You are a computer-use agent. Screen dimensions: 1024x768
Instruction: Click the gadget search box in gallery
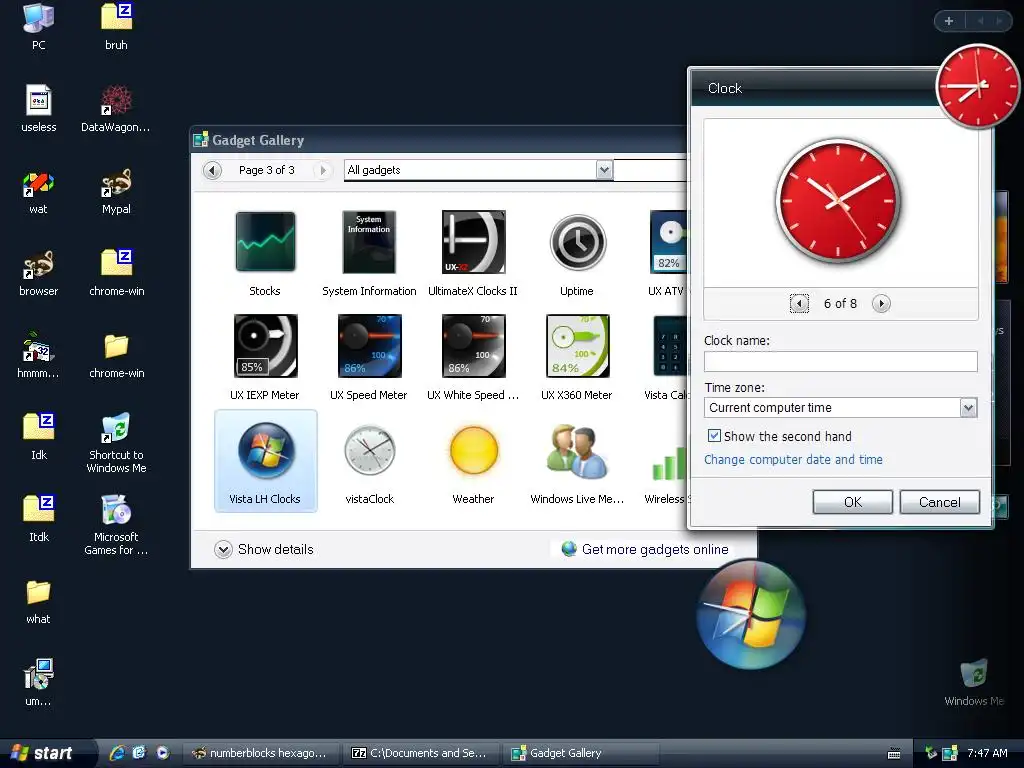point(650,170)
